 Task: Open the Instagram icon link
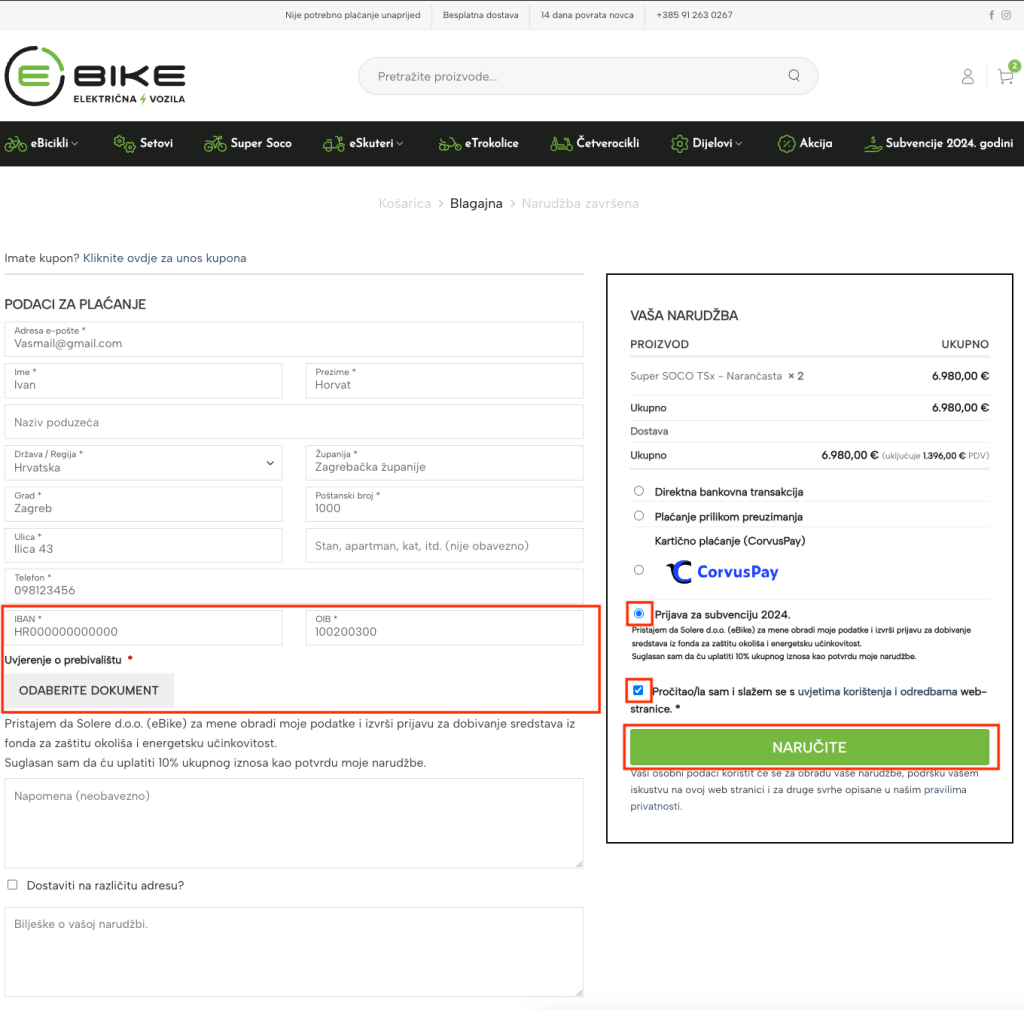pos(1006,15)
